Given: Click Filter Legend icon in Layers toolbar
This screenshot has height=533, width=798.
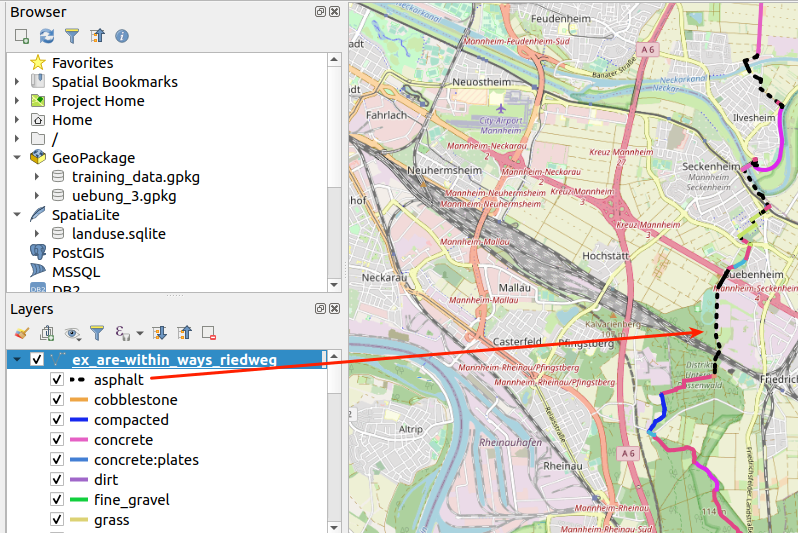Looking at the screenshot, I should [x=97, y=333].
